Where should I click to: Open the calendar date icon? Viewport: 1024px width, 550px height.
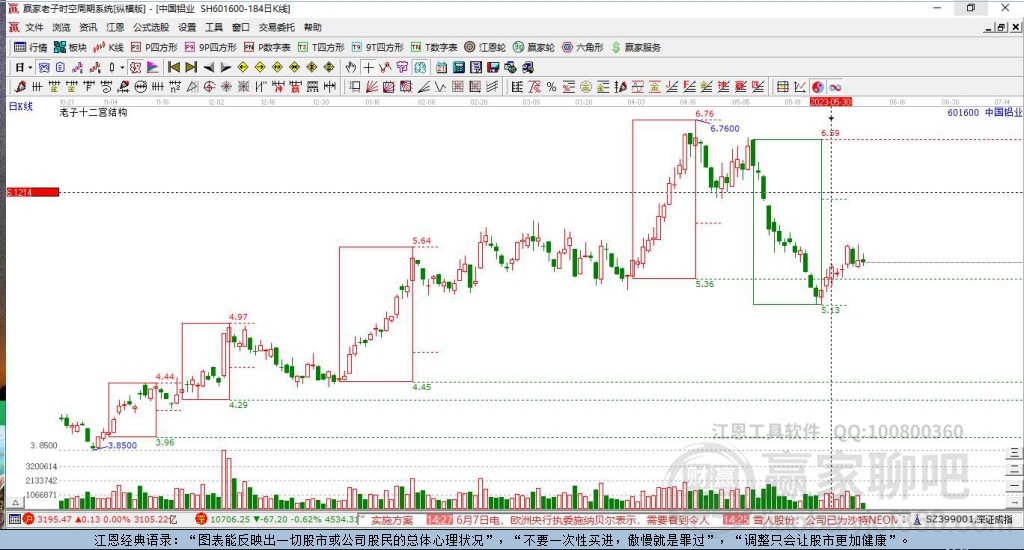click(441, 67)
